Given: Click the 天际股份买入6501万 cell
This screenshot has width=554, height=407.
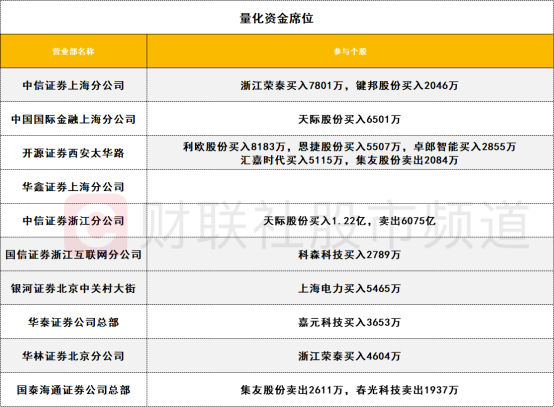Looking at the screenshot, I should click(349, 119).
